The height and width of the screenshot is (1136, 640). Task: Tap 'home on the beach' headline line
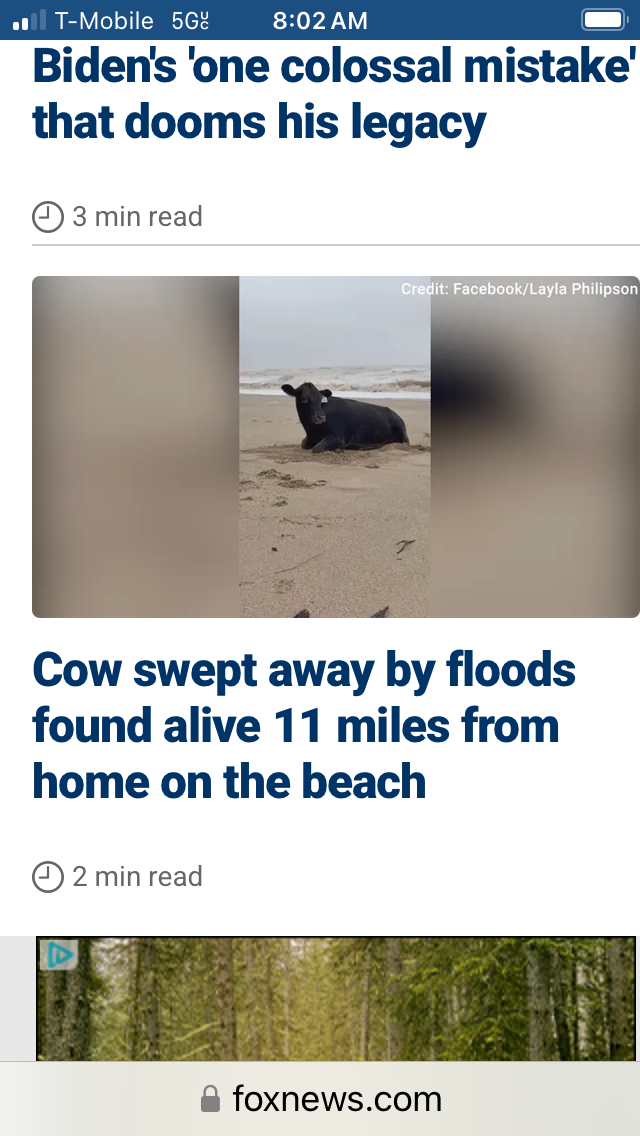tap(229, 781)
